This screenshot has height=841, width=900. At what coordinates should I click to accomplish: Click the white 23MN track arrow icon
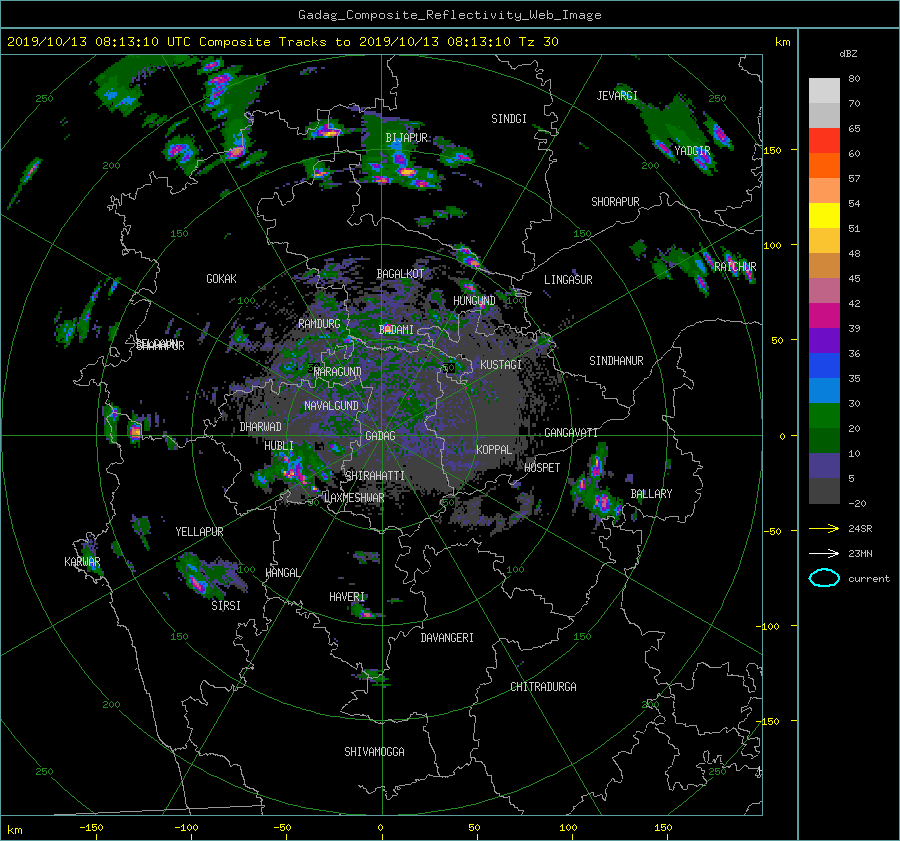pos(824,553)
